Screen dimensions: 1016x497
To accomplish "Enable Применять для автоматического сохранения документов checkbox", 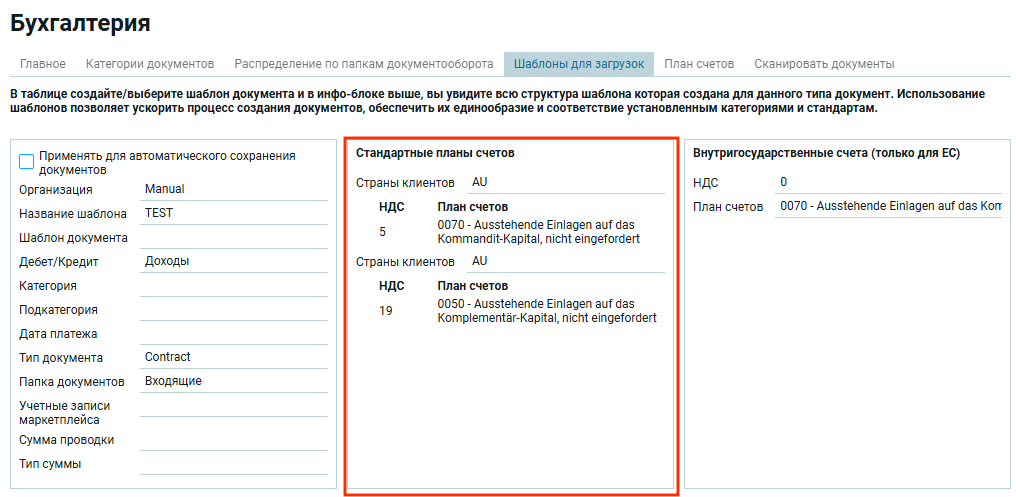I will 27,161.
